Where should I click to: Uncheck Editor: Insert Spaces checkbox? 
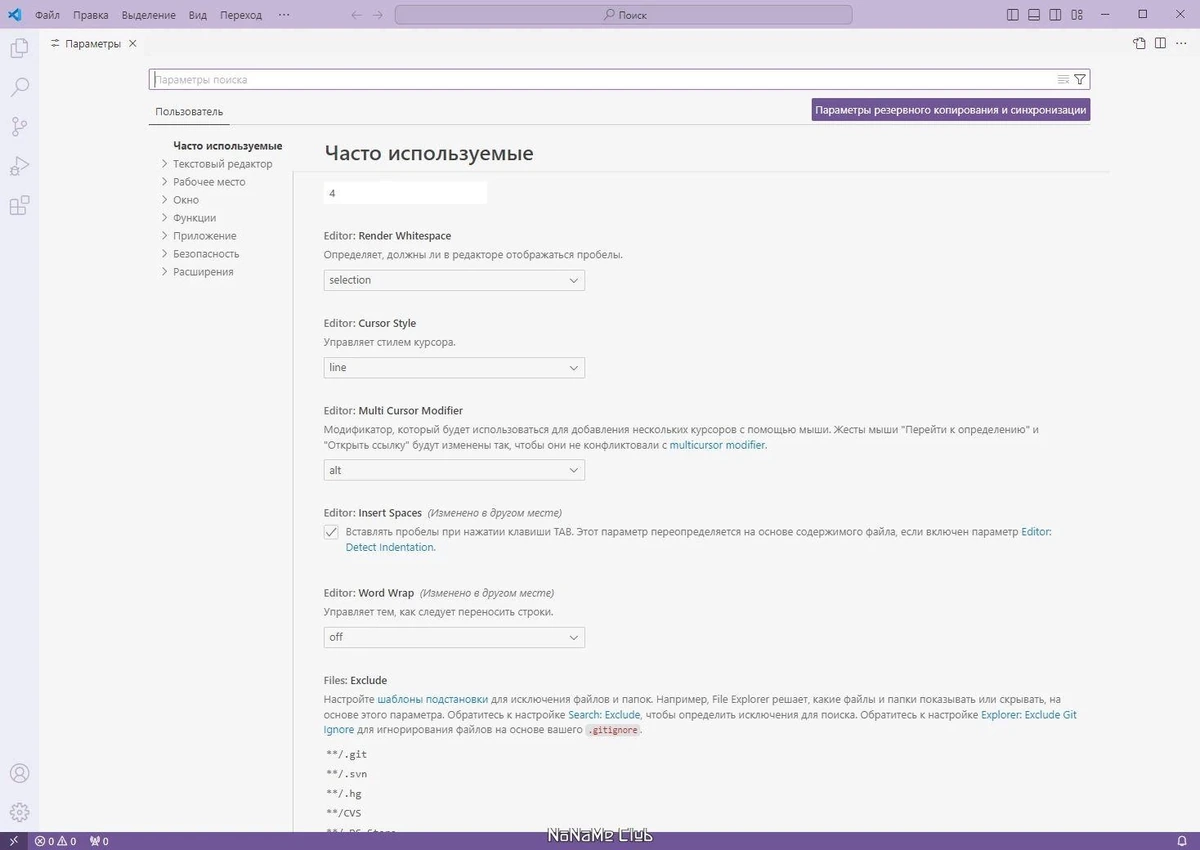pos(331,532)
